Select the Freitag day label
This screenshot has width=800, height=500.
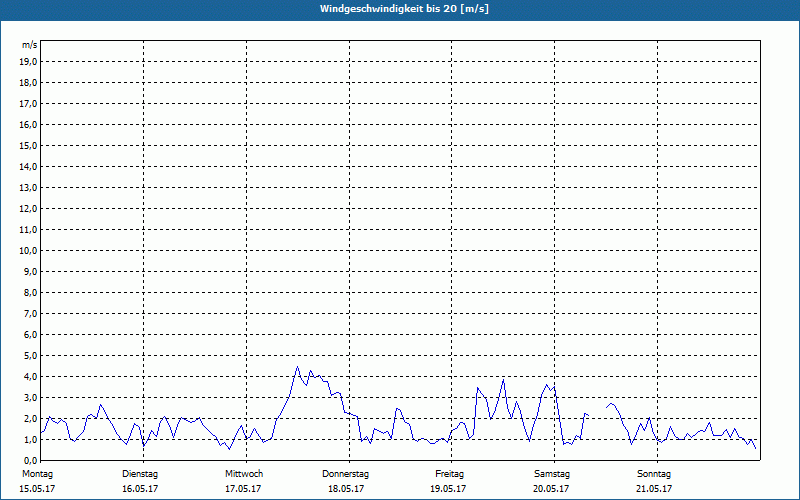(450, 473)
